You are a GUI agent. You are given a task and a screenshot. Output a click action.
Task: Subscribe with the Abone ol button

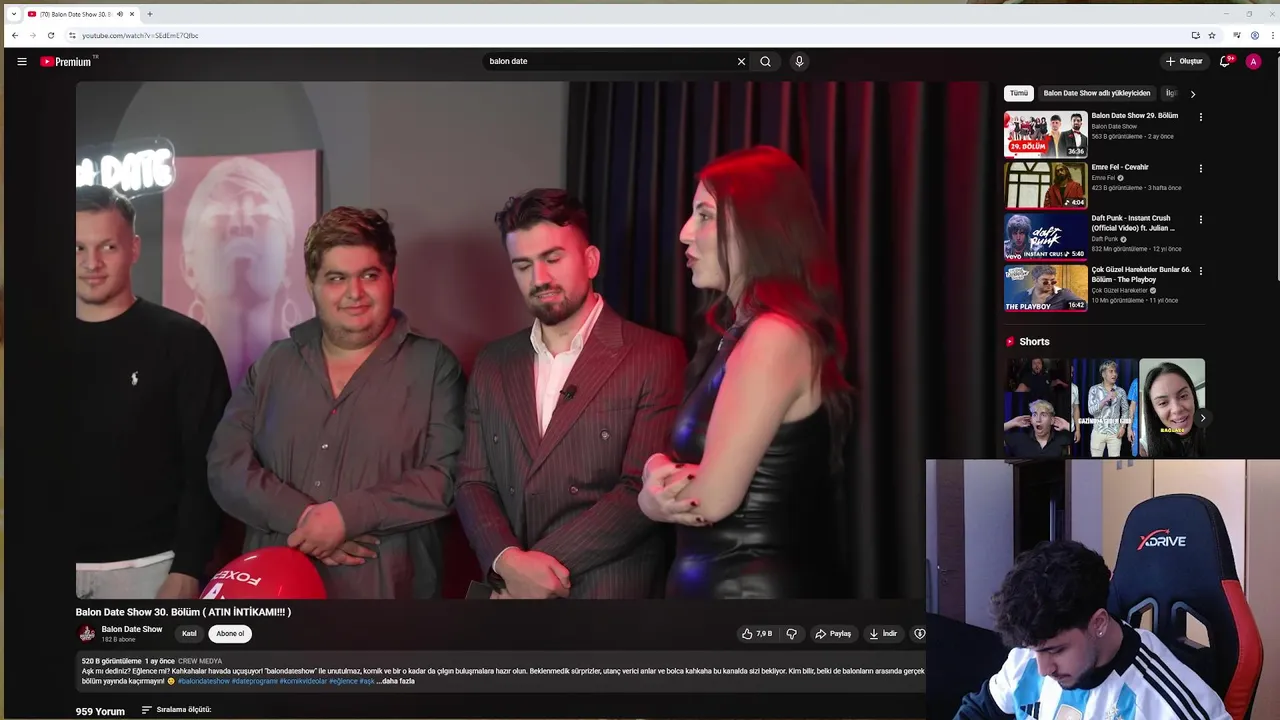click(230, 634)
